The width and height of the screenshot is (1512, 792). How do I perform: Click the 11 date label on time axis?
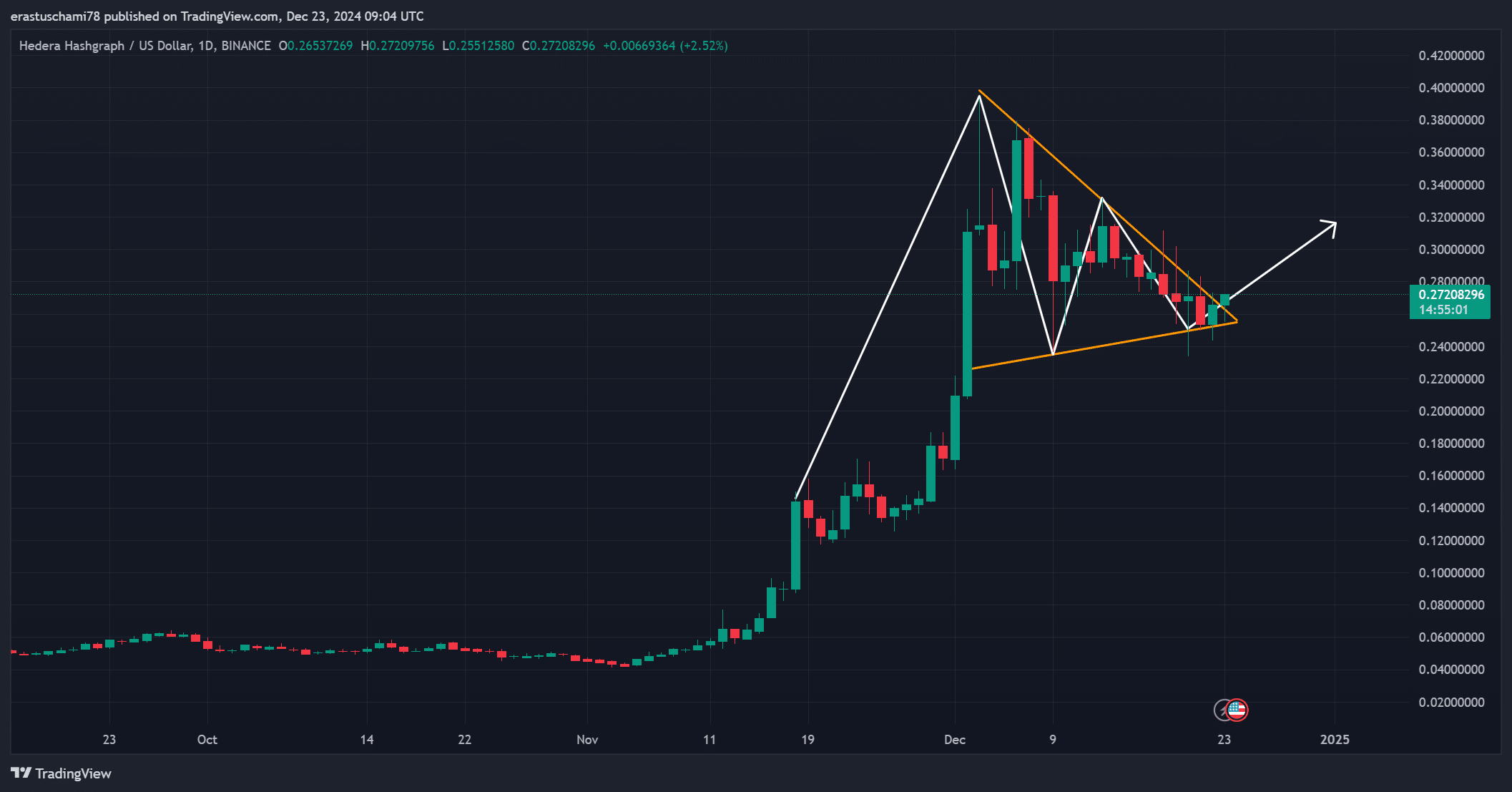click(x=710, y=740)
